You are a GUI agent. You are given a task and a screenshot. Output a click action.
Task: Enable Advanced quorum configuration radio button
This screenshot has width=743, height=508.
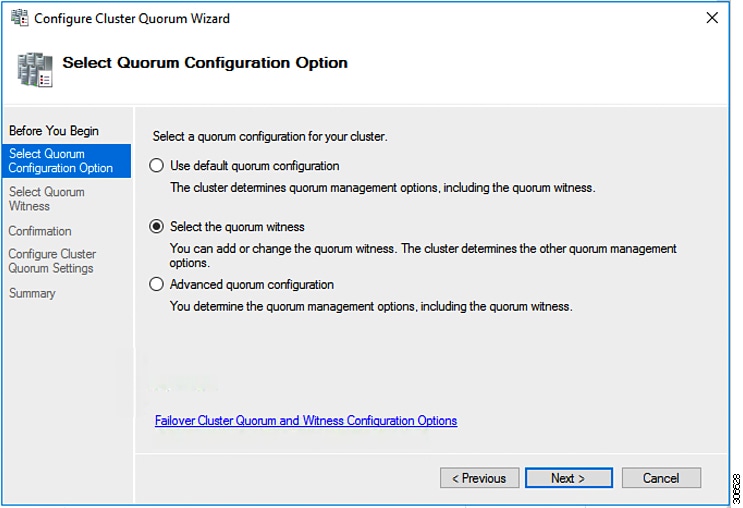156,285
